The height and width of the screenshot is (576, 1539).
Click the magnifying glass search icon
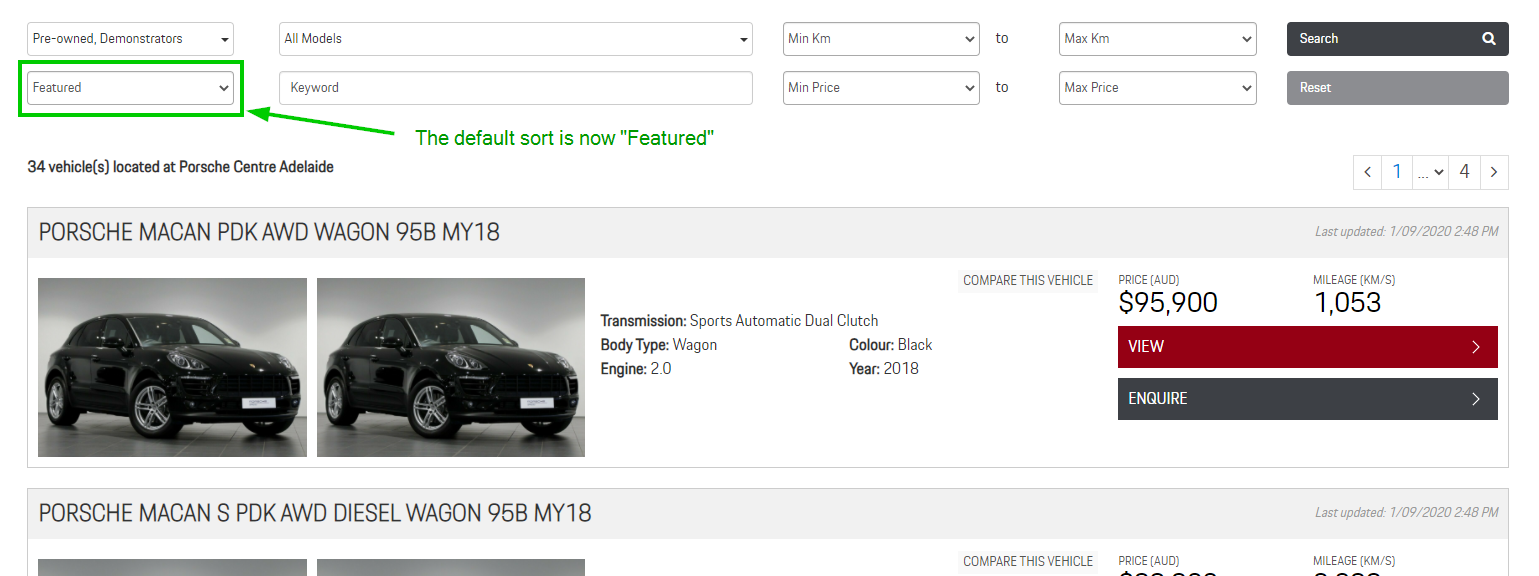coord(1489,38)
